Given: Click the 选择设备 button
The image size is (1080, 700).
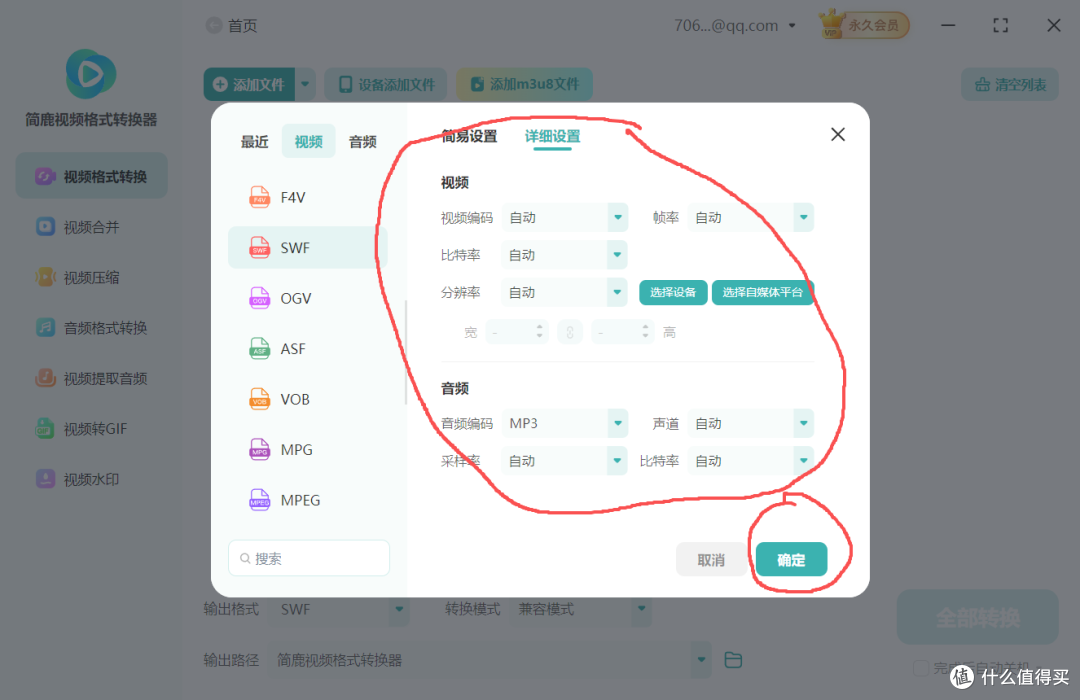Looking at the screenshot, I should pyautogui.click(x=673, y=292).
